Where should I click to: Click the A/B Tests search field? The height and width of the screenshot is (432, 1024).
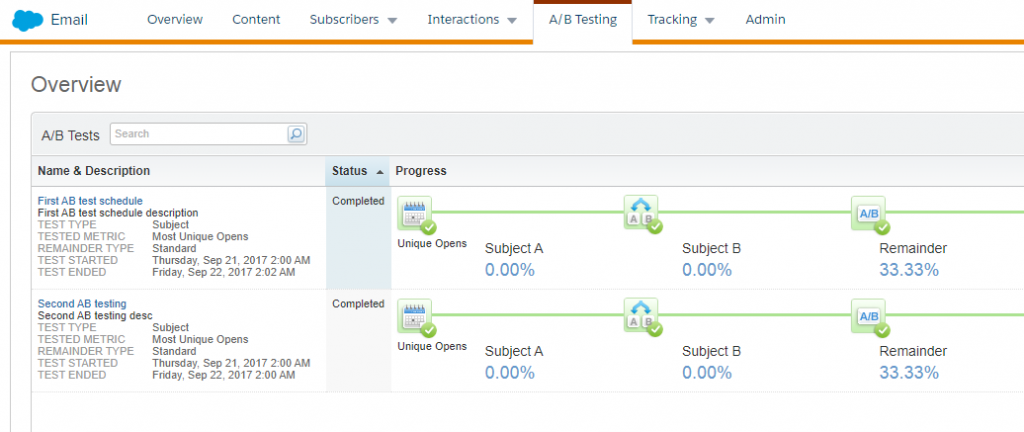pos(197,134)
